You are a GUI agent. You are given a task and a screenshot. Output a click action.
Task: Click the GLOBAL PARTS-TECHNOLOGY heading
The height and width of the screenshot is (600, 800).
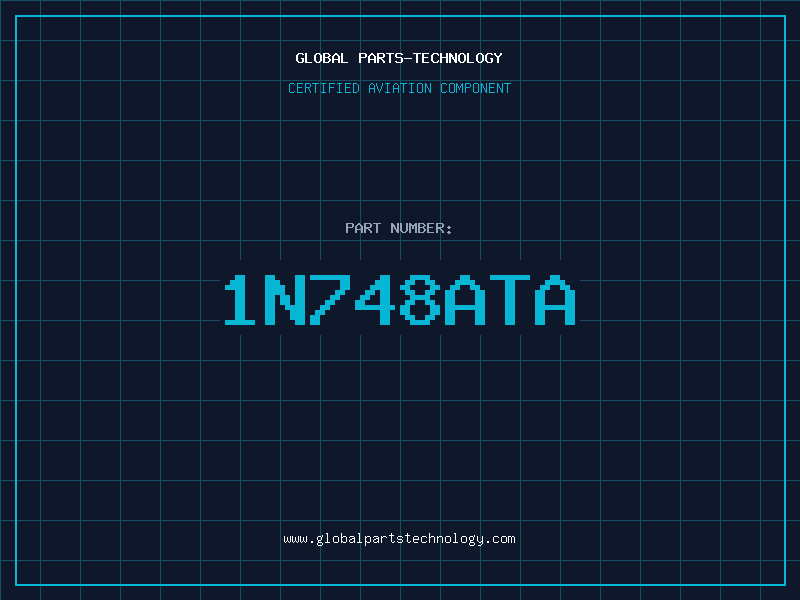click(399, 58)
